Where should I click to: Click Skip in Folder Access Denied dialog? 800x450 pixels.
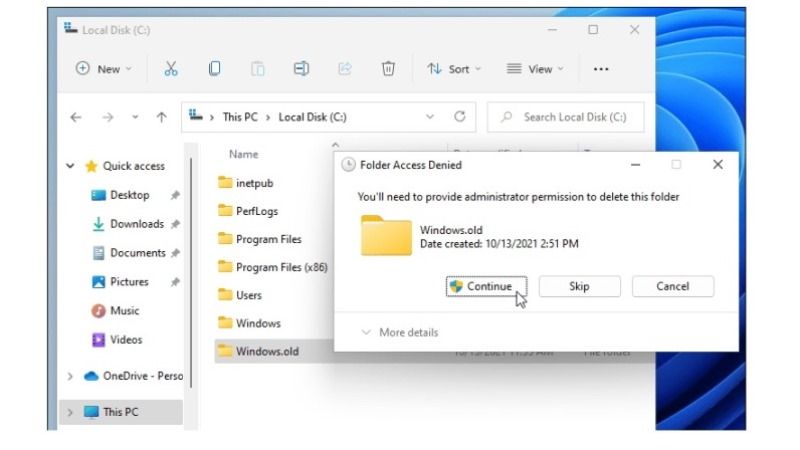(580, 286)
